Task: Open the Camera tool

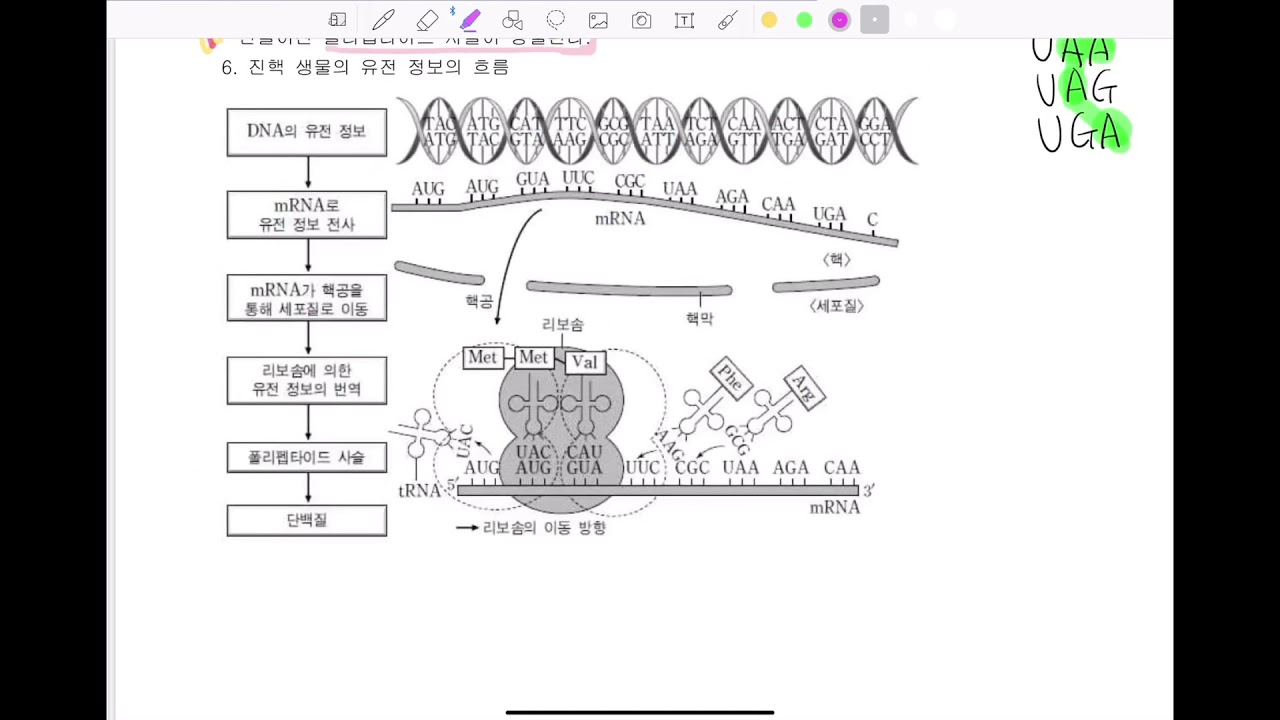Action: (x=642, y=20)
